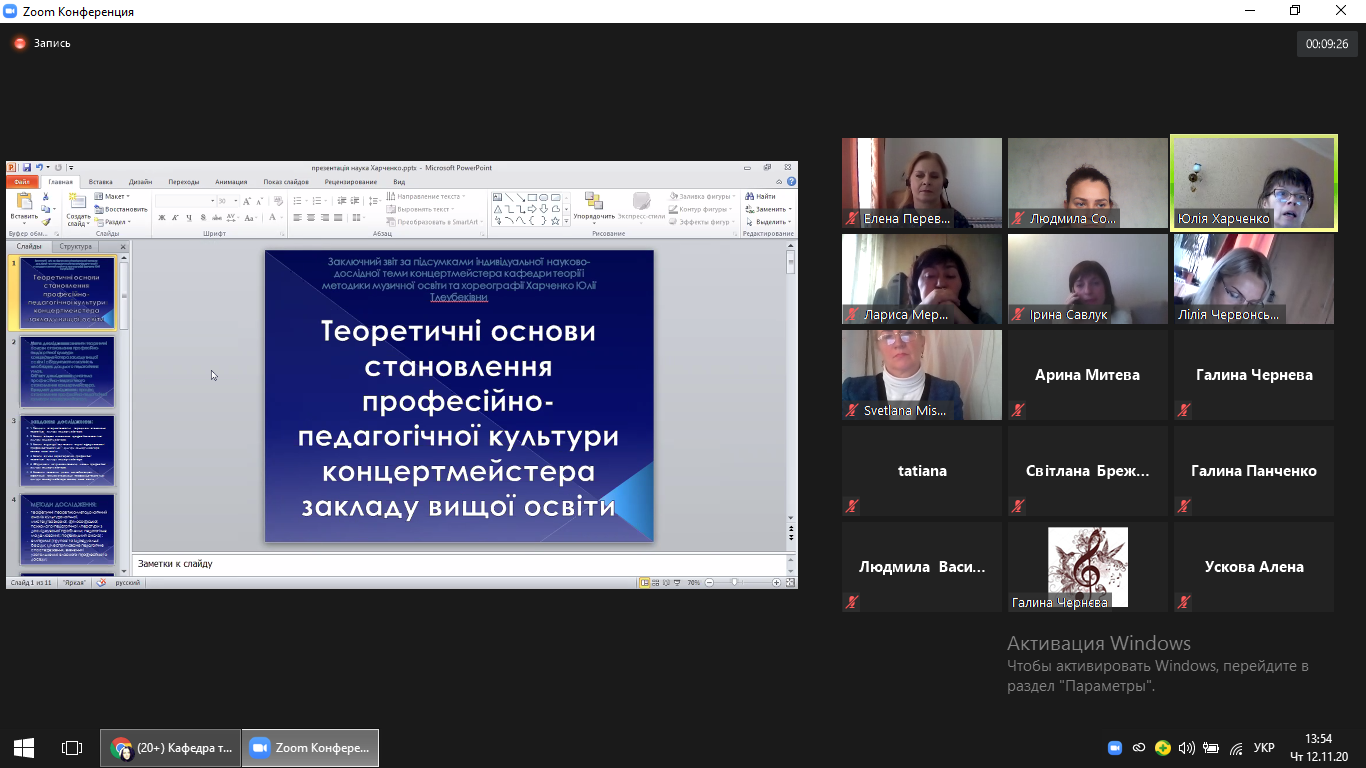Click the Упорядочить arrange icon
The height and width of the screenshot is (768, 1366).
click(x=594, y=202)
